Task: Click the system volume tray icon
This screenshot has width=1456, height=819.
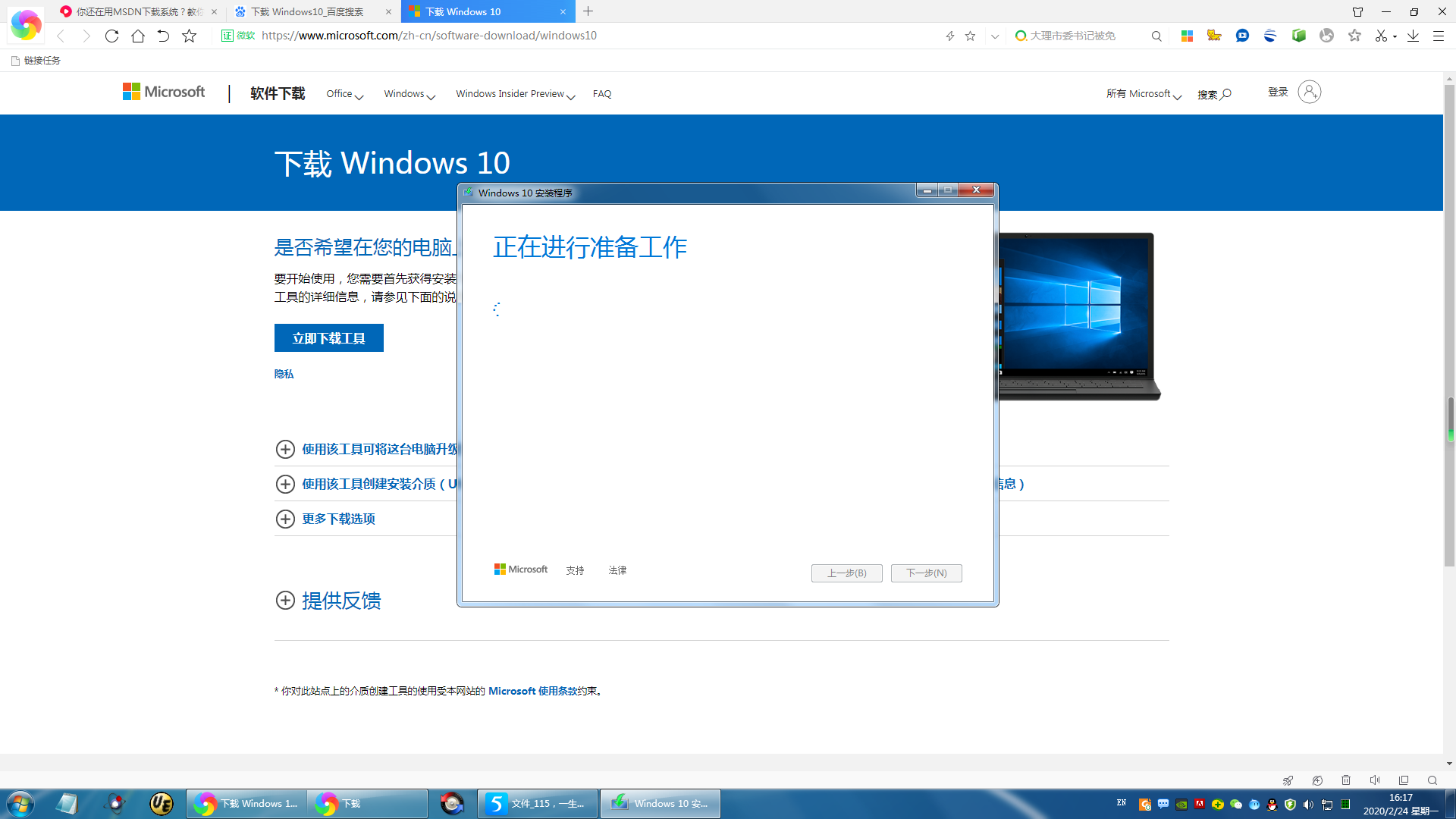Action: pyautogui.click(x=1309, y=805)
